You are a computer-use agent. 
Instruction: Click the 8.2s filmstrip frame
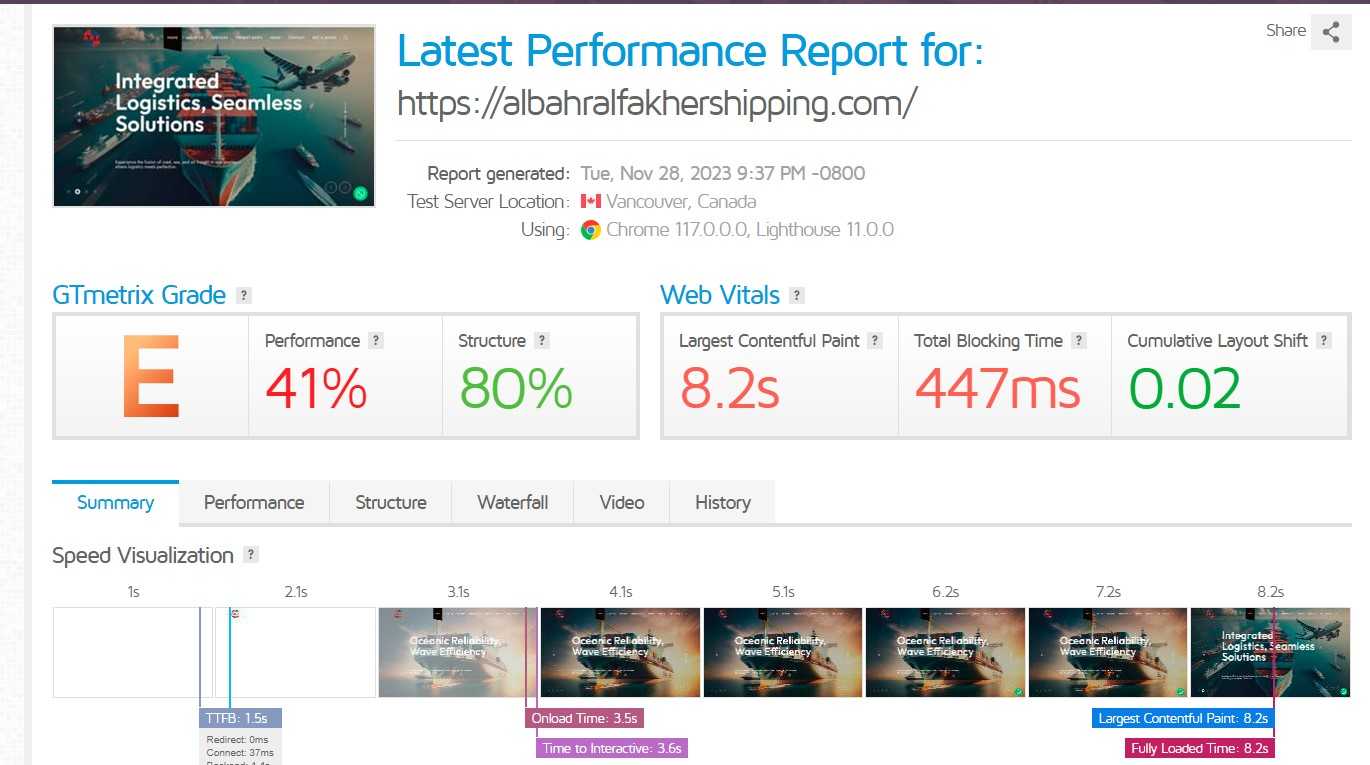(1270, 652)
